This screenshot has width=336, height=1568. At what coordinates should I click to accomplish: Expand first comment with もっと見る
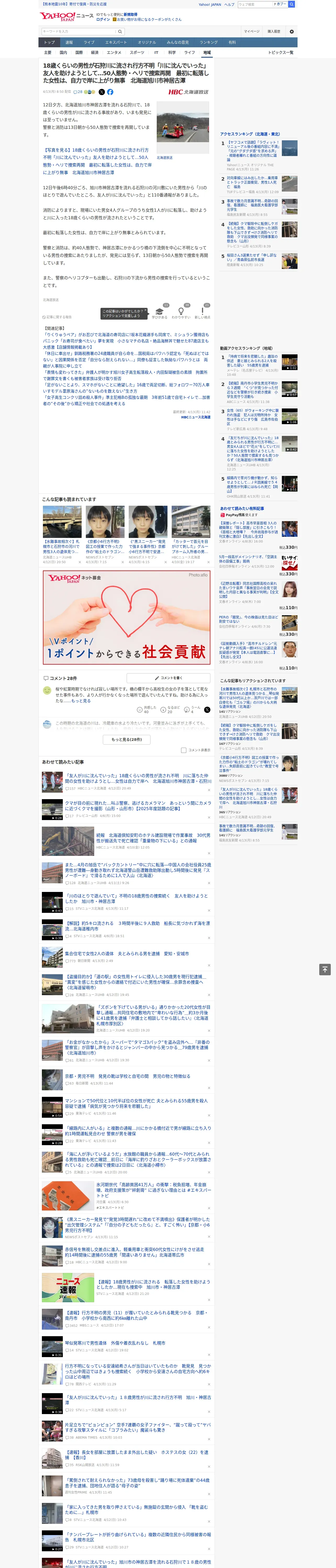point(81,701)
